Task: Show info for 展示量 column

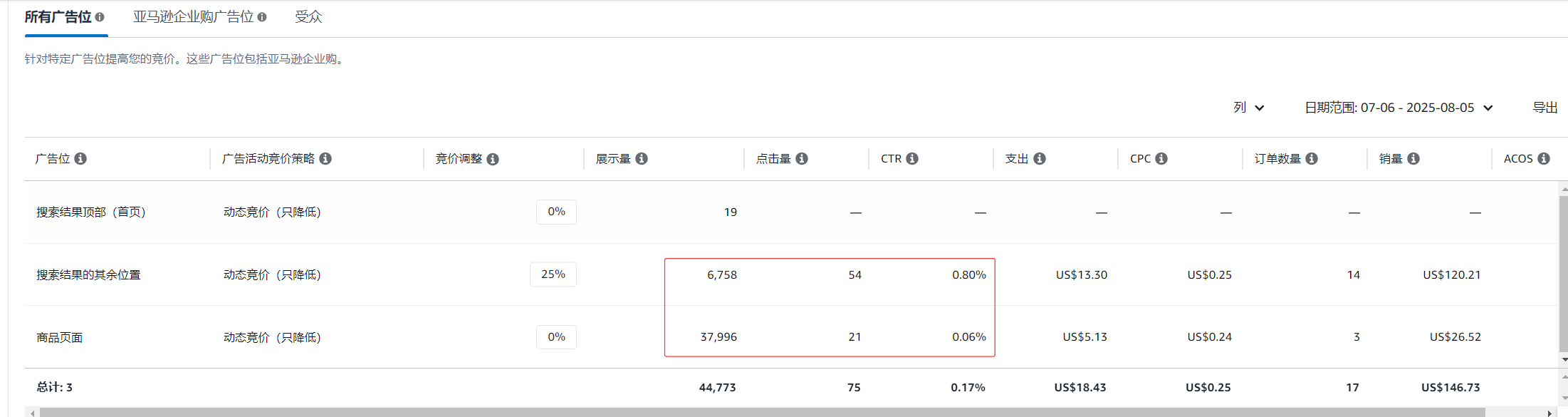Action: (642, 158)
